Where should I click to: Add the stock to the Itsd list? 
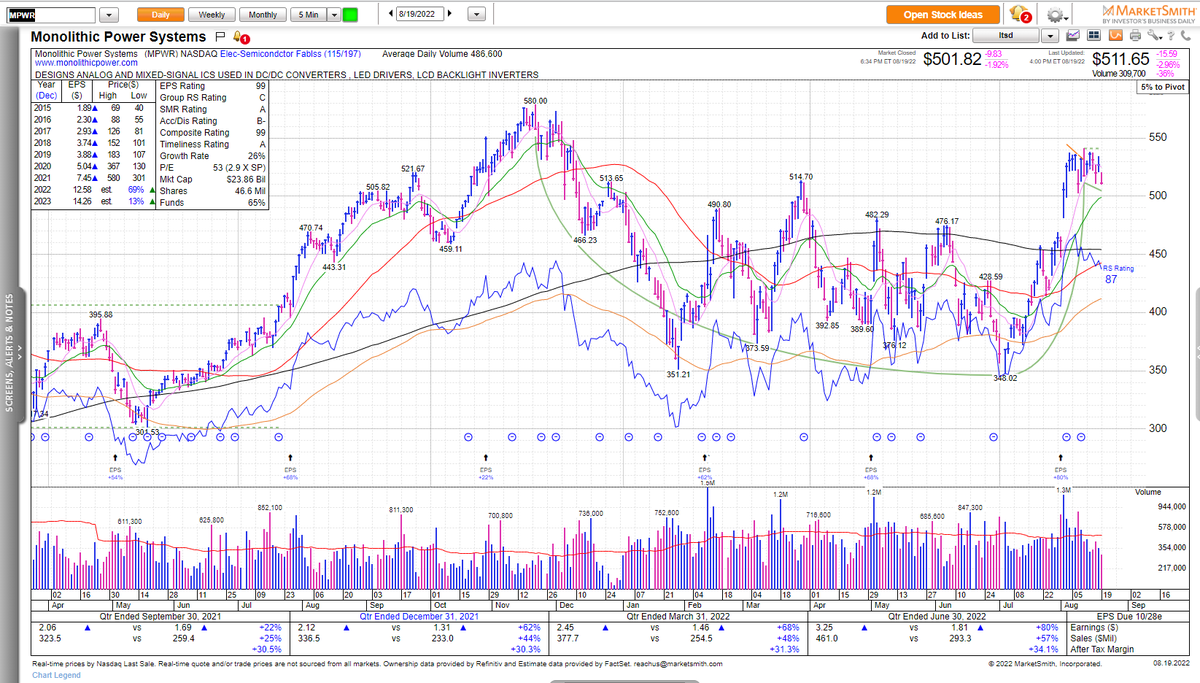point(1005,35)
